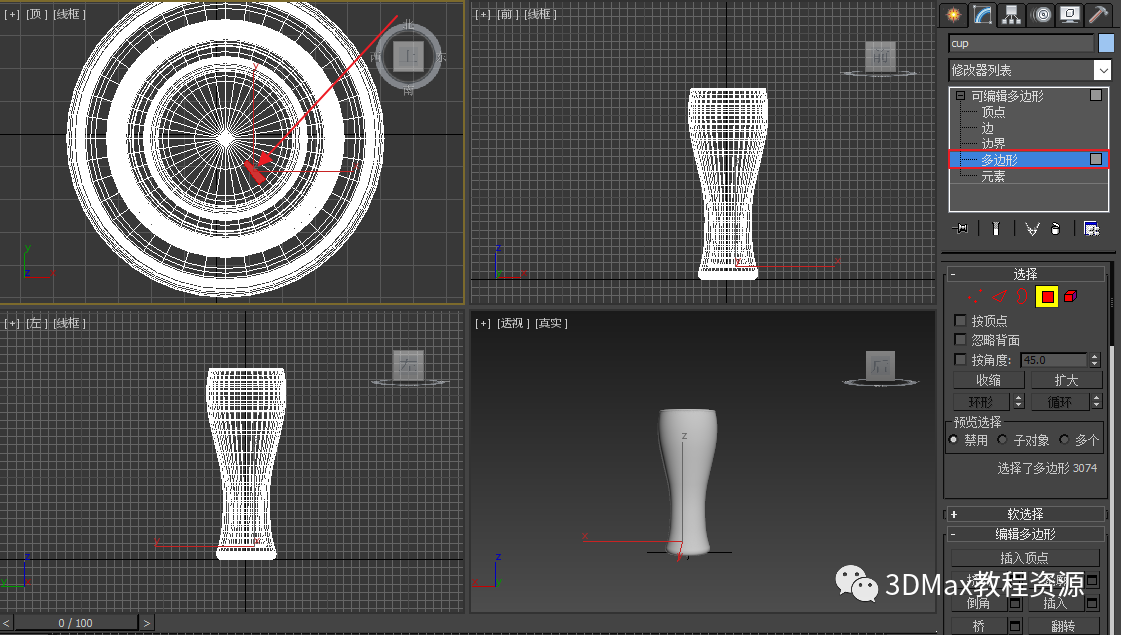Open settings box next to 桥
This screenshot has width=1122, height=635.
pos(1015,626)
